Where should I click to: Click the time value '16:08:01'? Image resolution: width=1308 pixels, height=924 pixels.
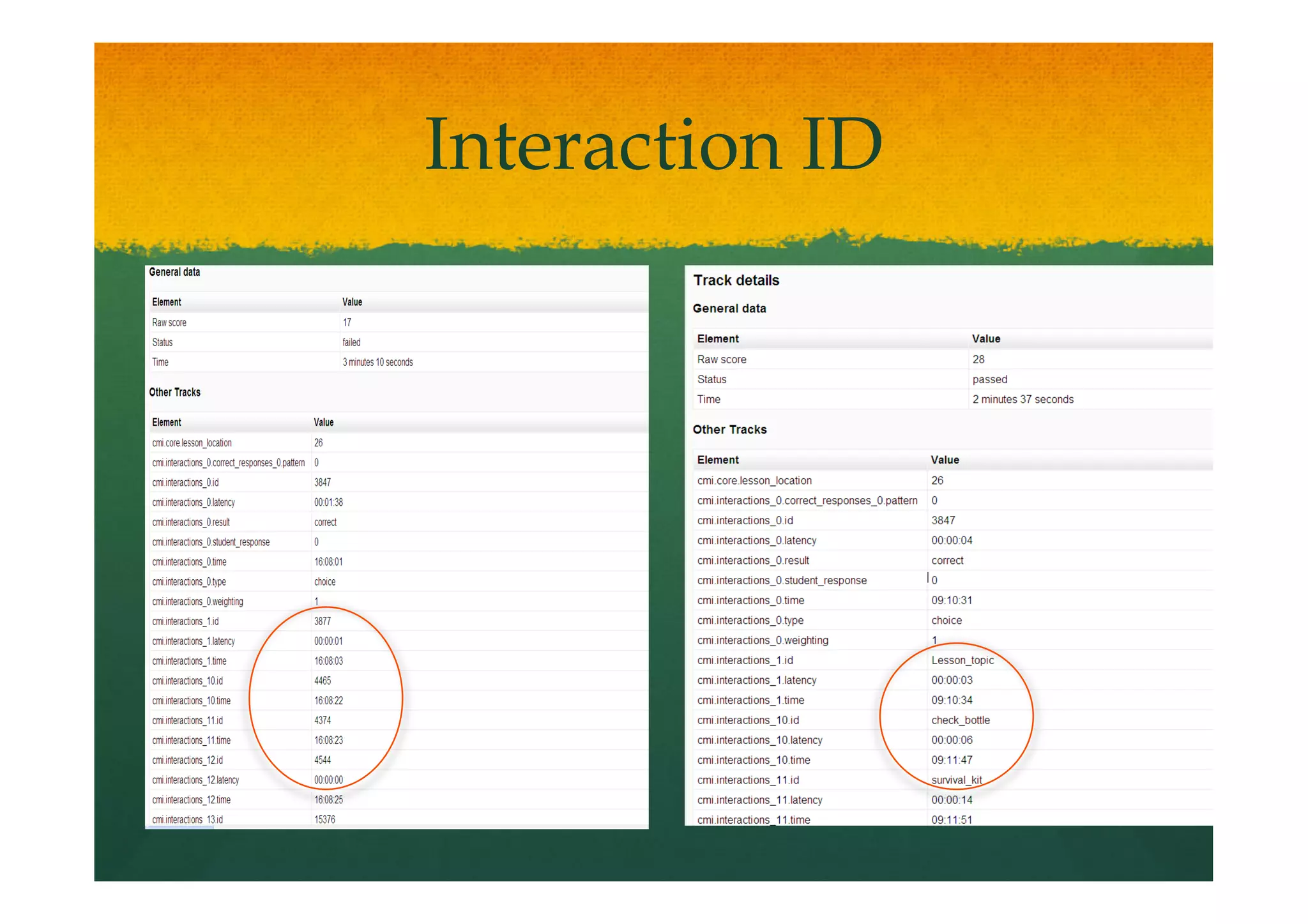(328, 562)
